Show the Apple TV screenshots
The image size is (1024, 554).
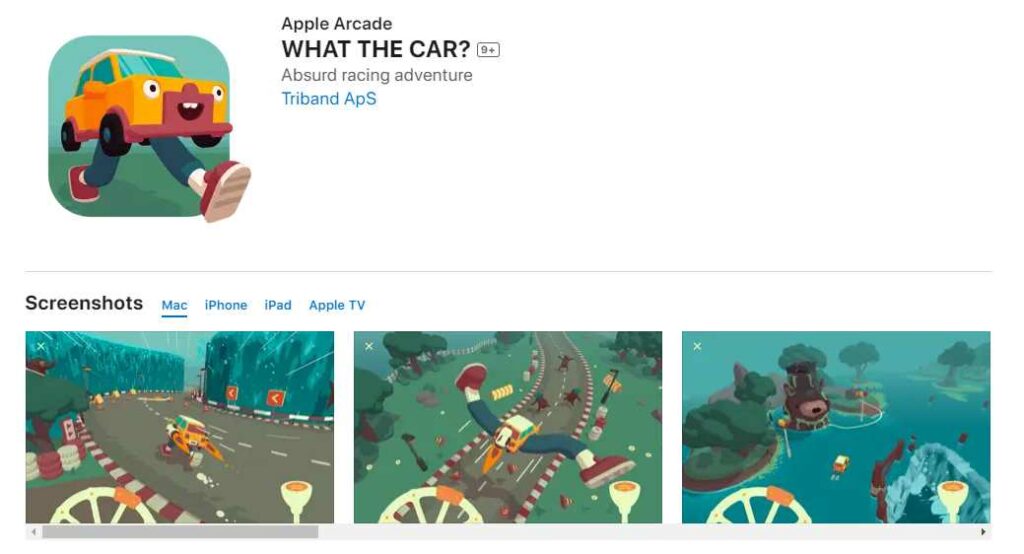click(337, 305)
